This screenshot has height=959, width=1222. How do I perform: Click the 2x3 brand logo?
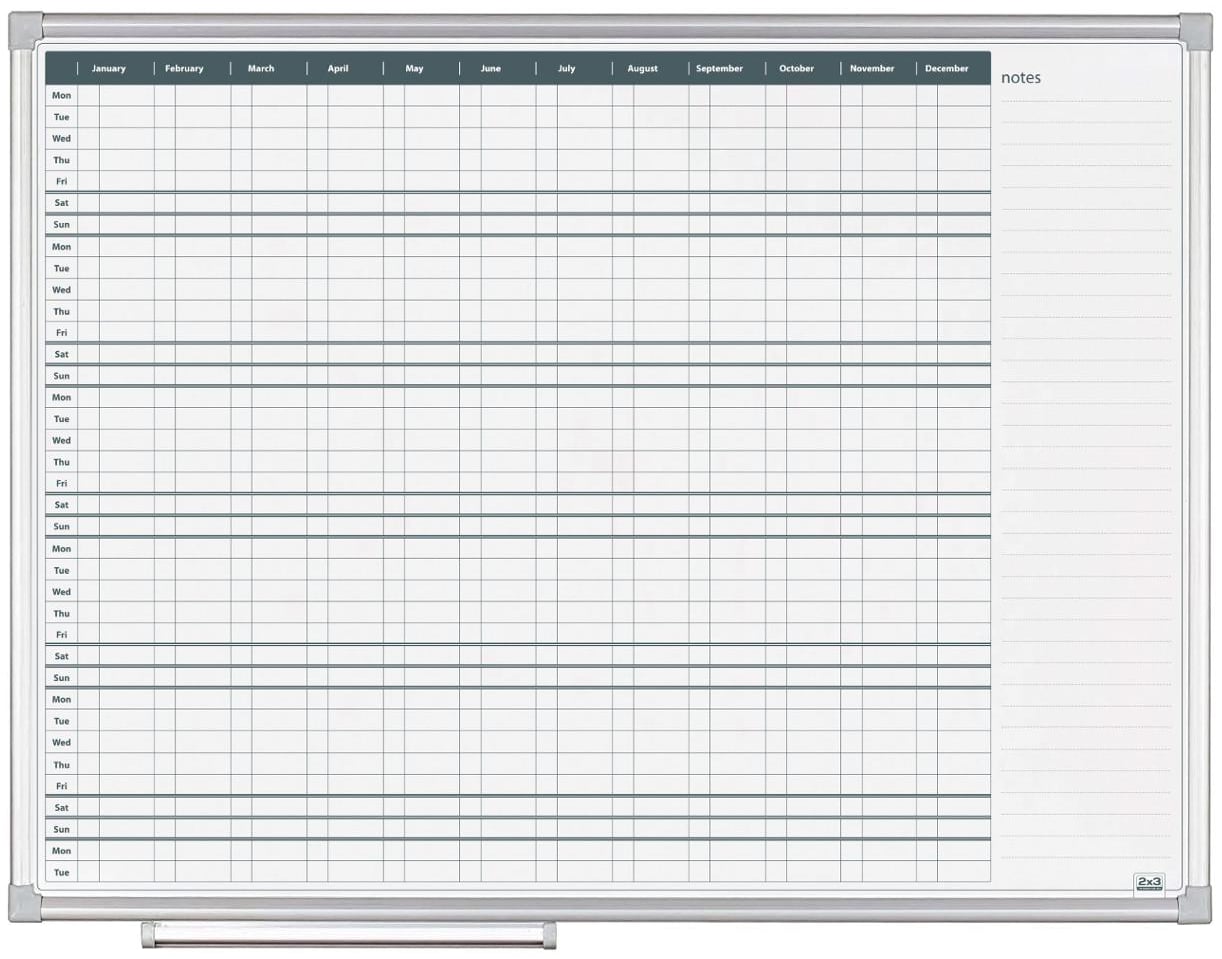[1150, 882]
